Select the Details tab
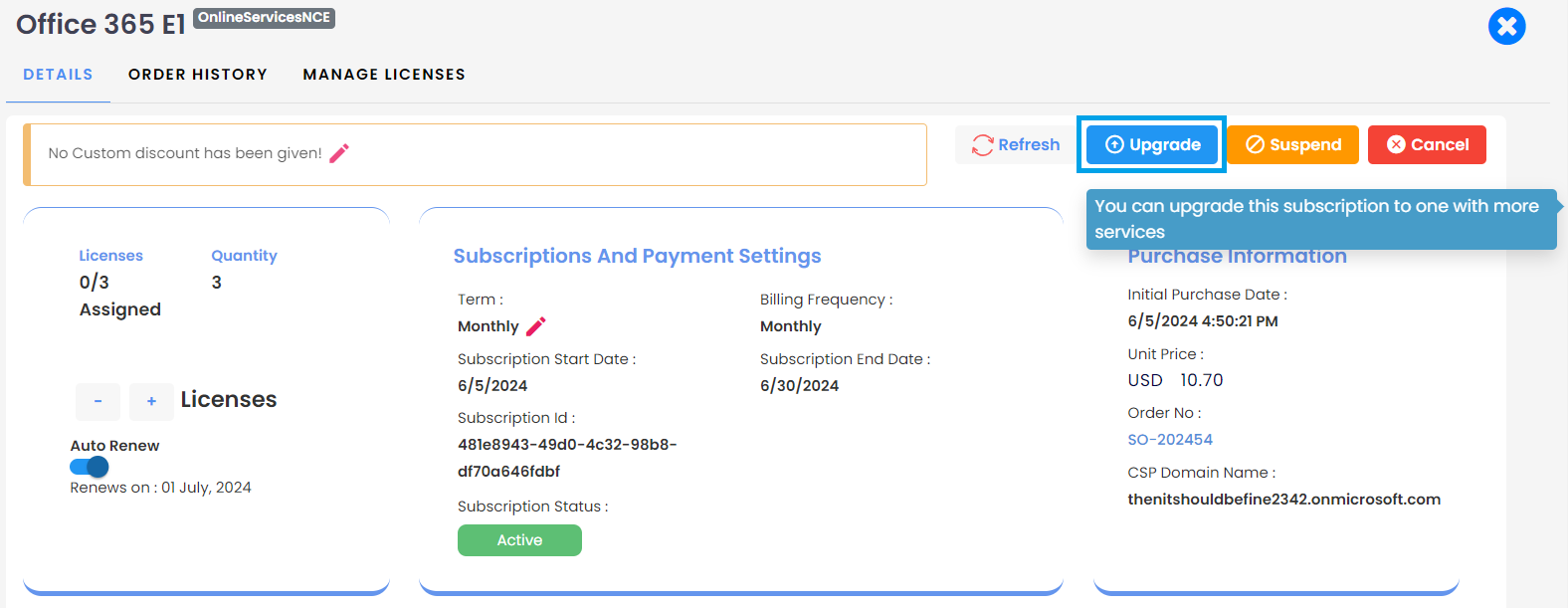The width and height of the screenshot is (1568, 608). click(x=58, y=75)
